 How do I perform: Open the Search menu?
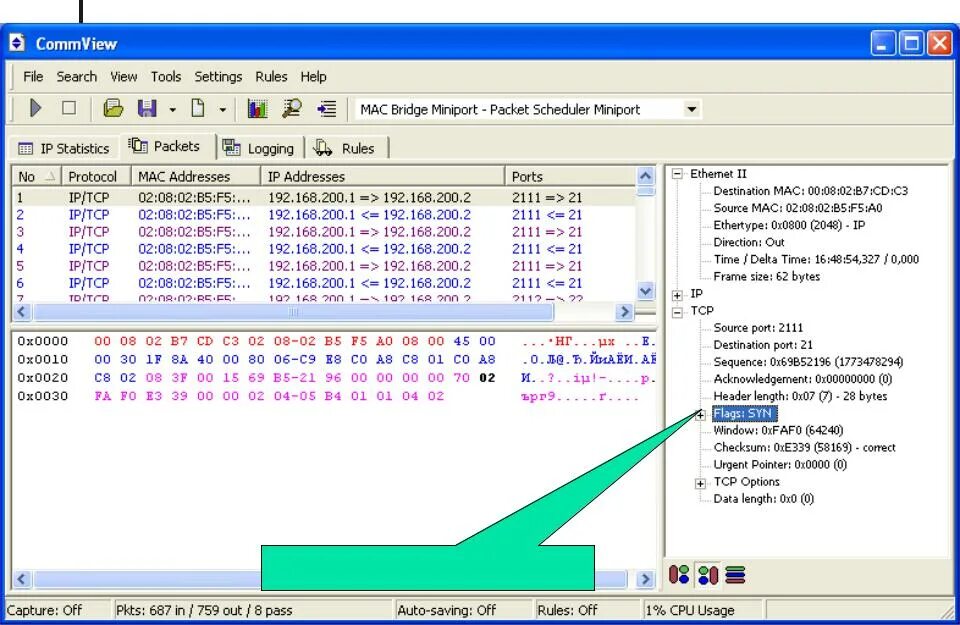coord(77,77)
